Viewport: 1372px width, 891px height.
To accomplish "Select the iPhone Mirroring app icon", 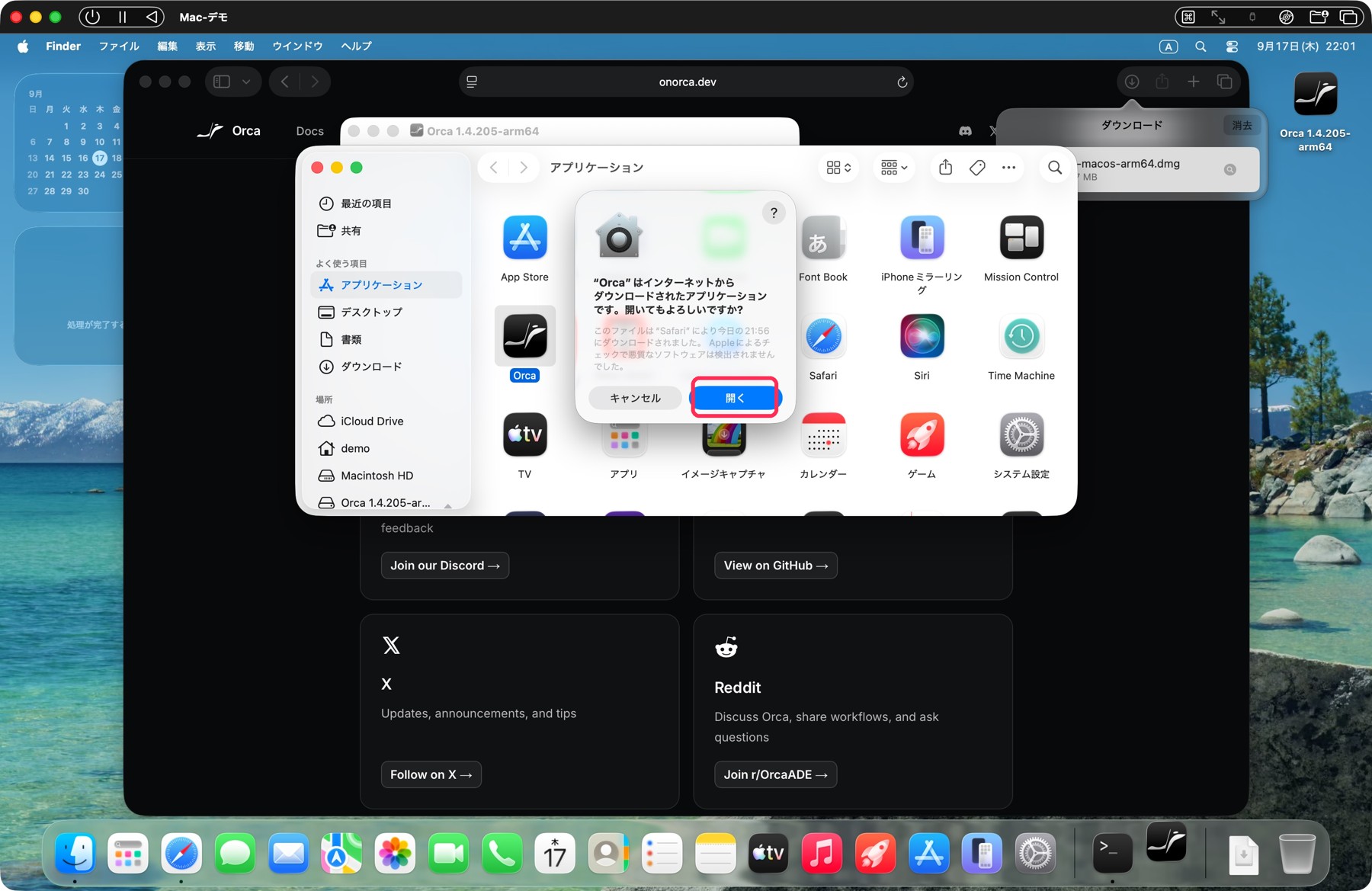I will click(922, 237).
